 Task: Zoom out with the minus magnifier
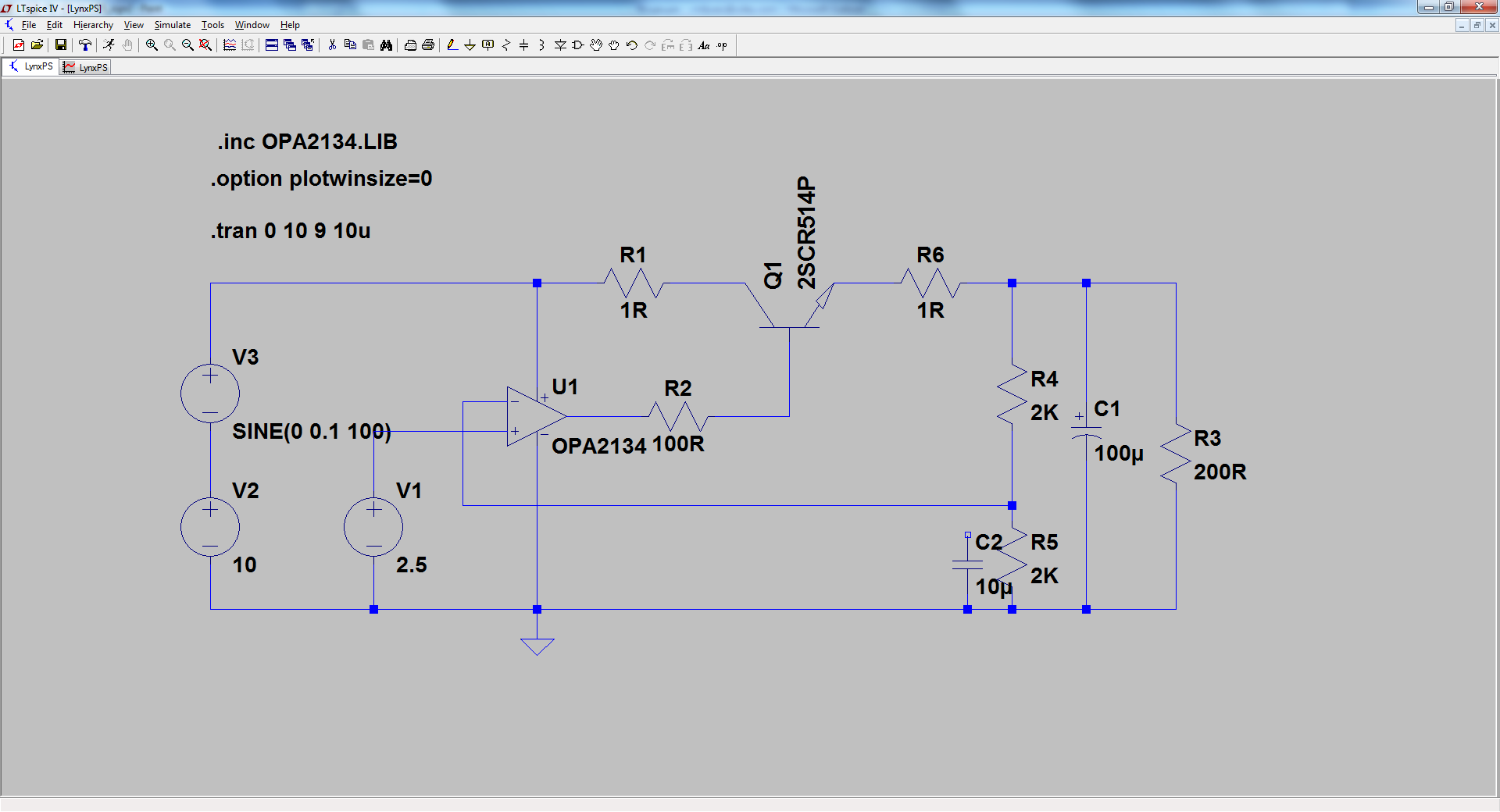point(187,45)
